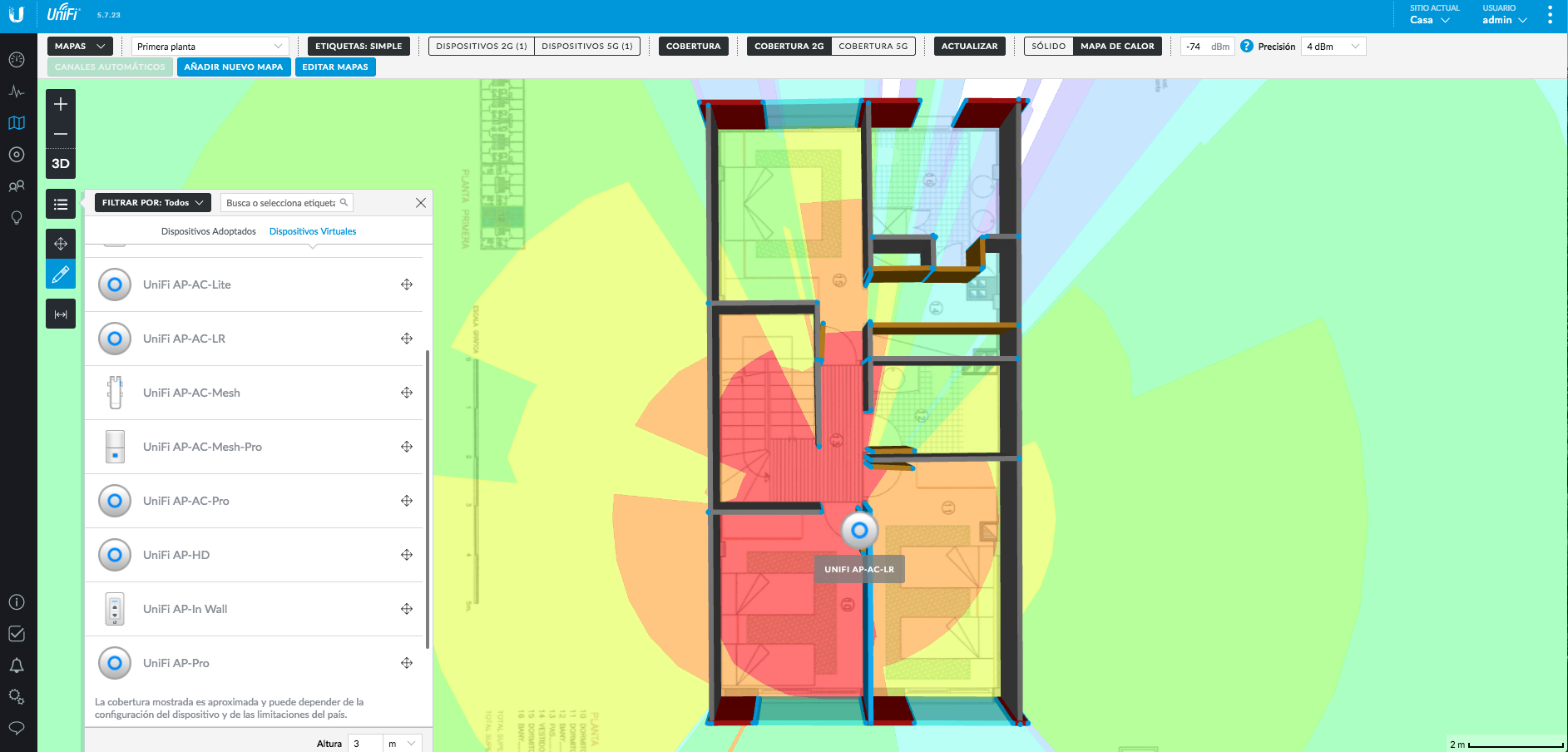Open the Primera planta map selector
The width and height of the screenshot is (1568, 752).
coord(210,47)
